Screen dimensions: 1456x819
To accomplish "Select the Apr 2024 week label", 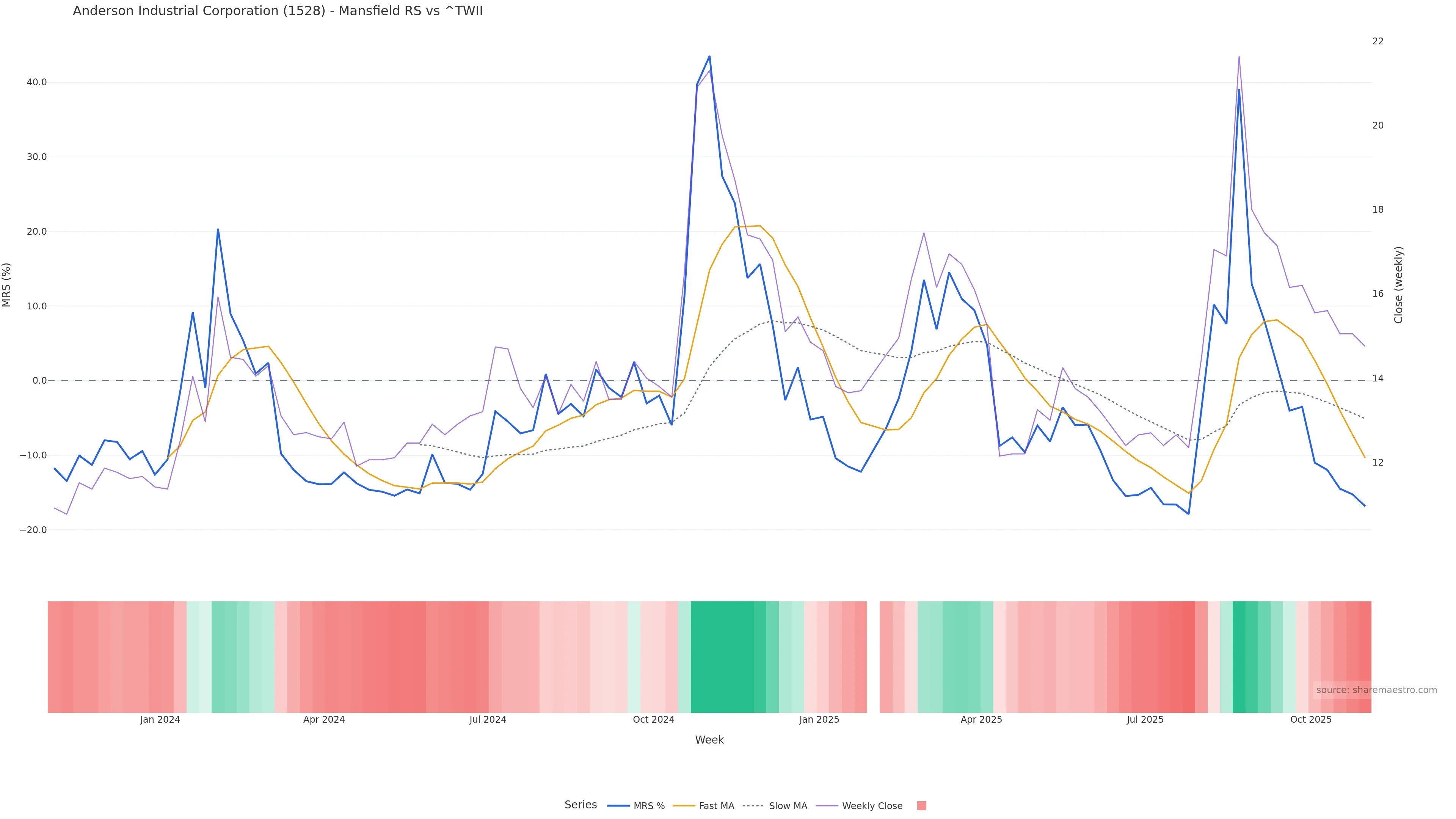I will 324,720.
